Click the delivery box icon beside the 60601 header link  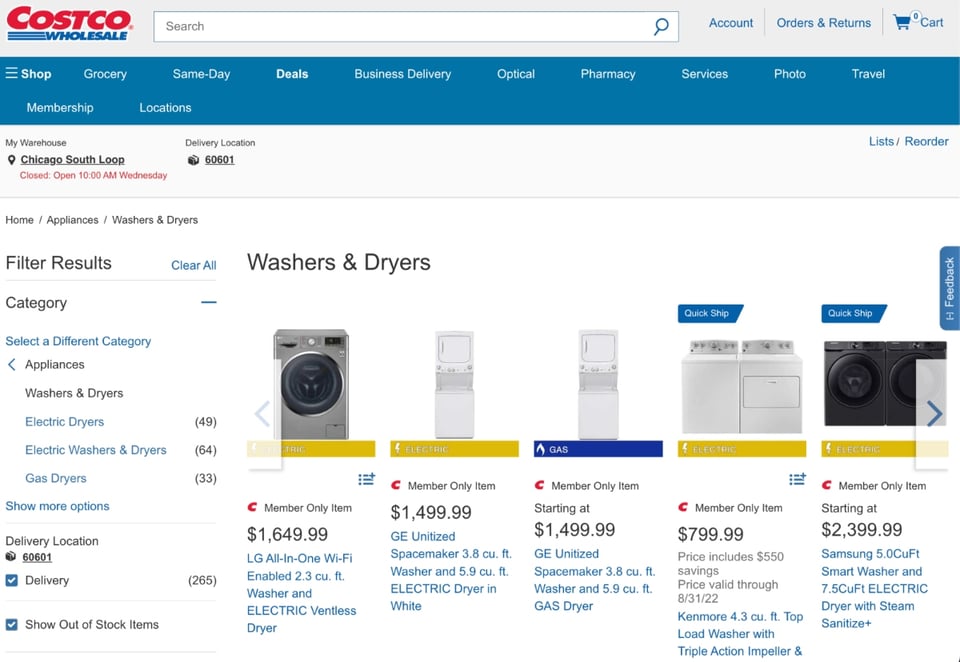click(193, 160)
